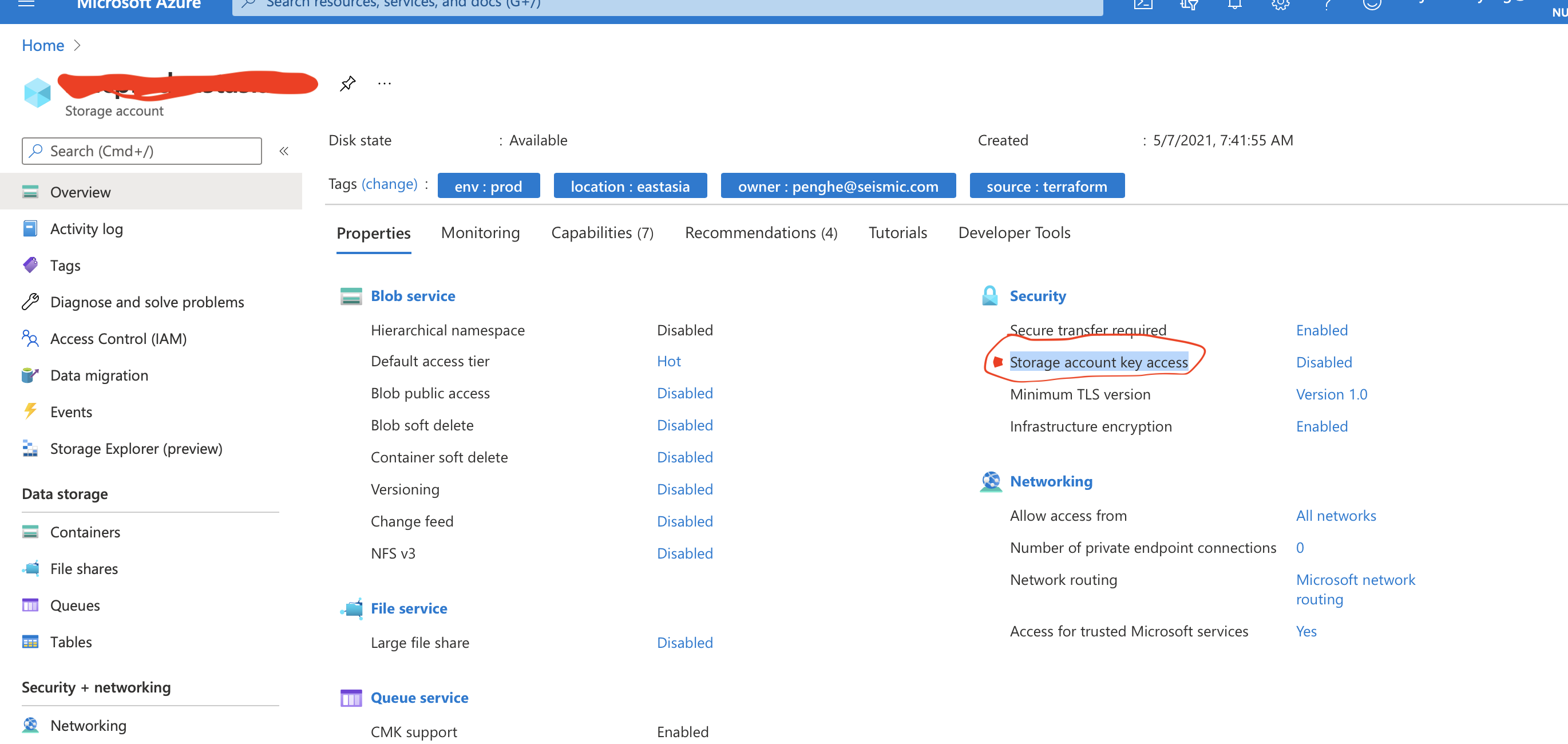Open the Developer Tools tab
This screenshot has width=1568, height=744.
[x=1014, y=232]
